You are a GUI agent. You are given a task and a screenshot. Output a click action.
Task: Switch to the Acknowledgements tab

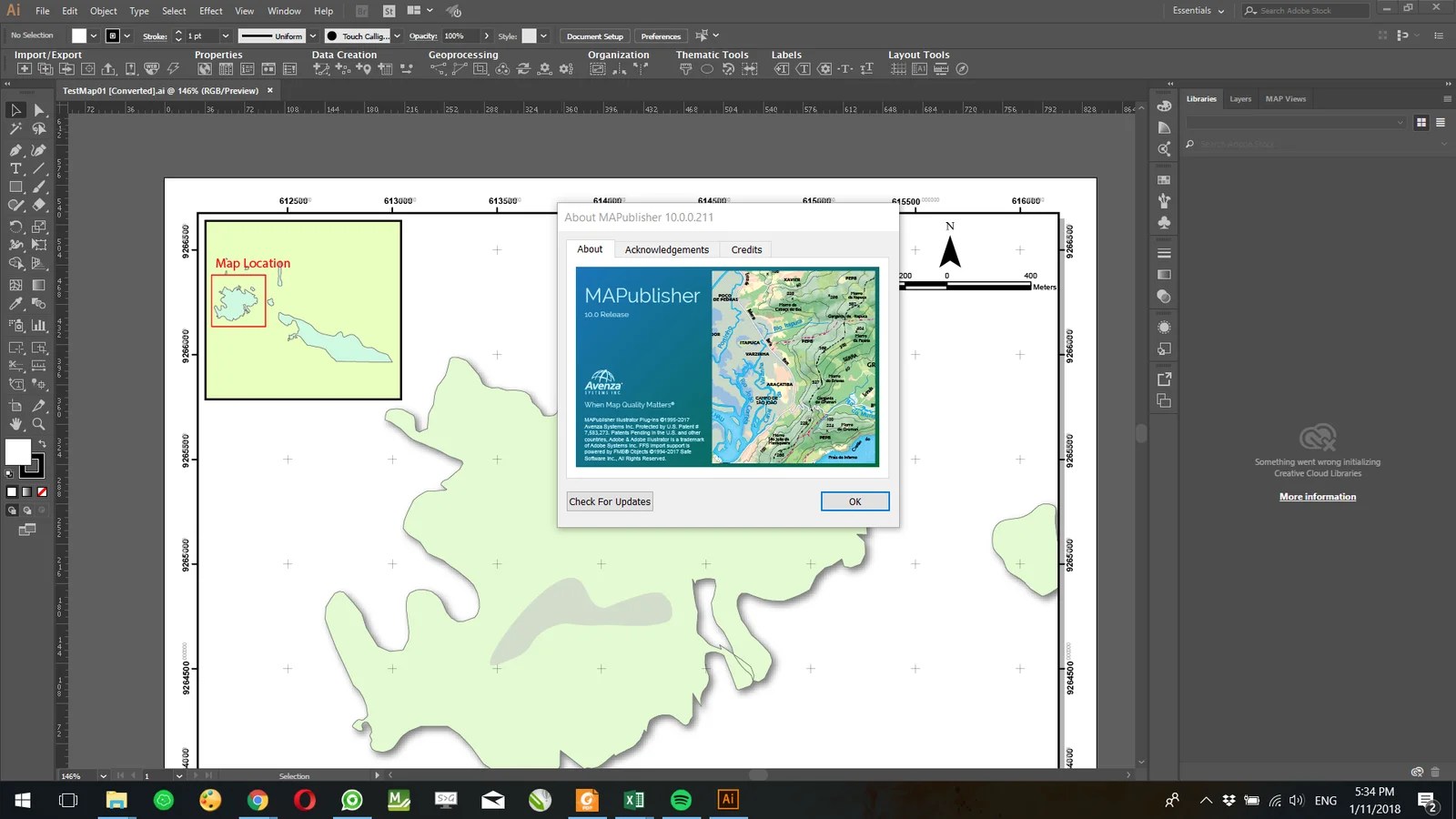[x=667, y=249]
